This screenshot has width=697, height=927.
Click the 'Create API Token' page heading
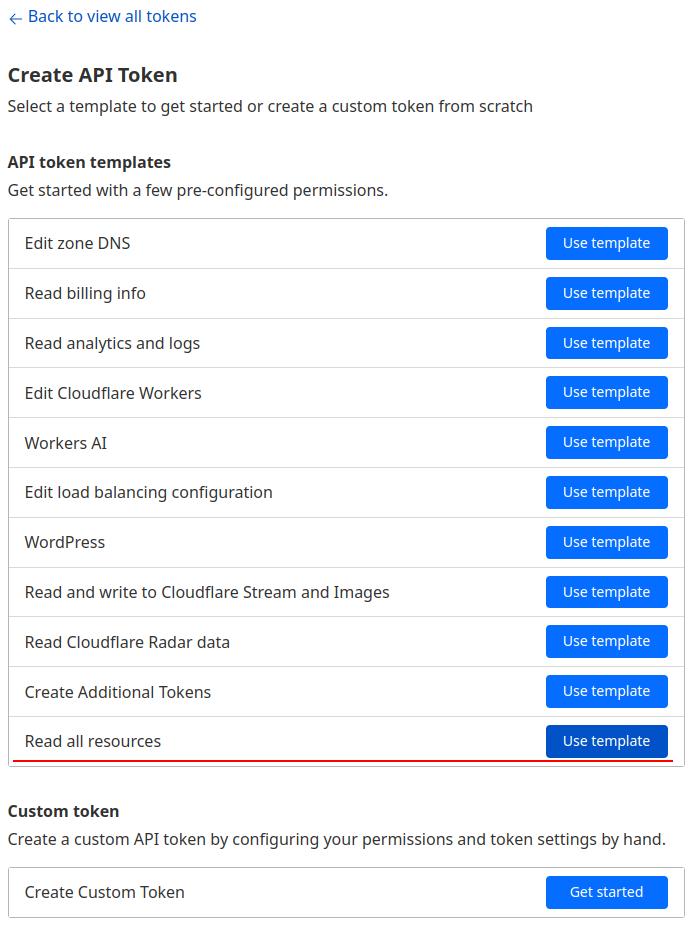[x=92, y=75]
